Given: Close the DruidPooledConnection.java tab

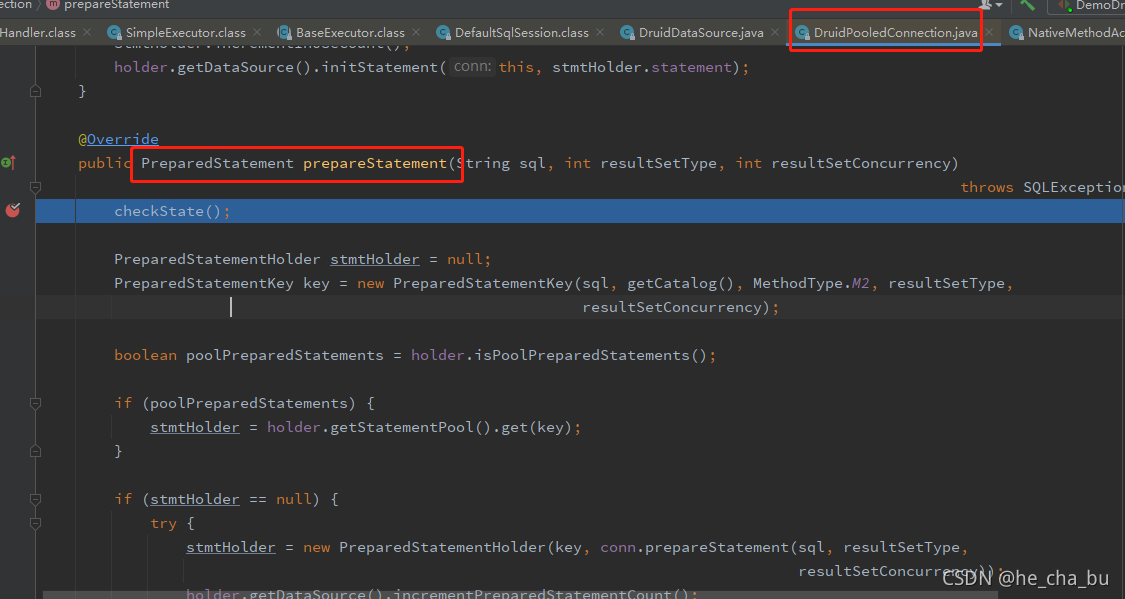Looking at the screenshot, I should 989,32.
